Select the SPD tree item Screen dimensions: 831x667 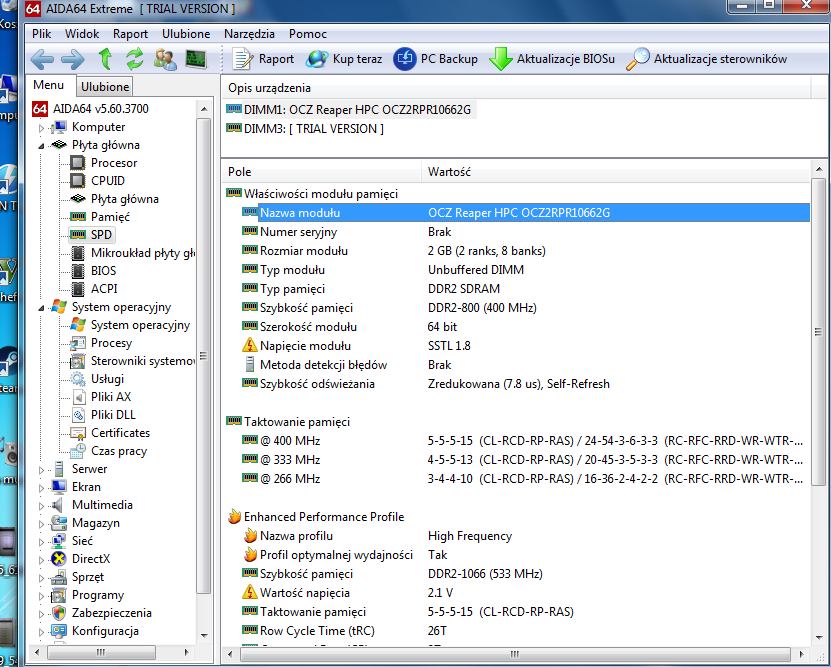click(101, 235)
